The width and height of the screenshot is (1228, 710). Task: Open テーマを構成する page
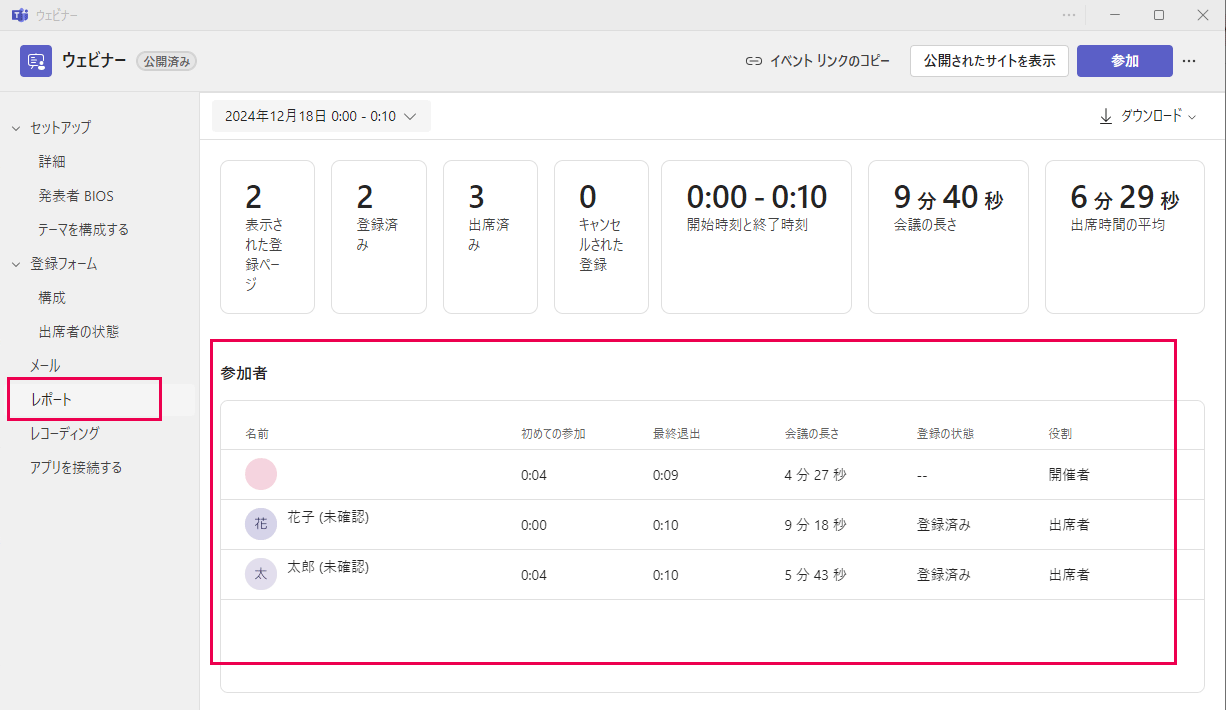(x=83, y=230)
